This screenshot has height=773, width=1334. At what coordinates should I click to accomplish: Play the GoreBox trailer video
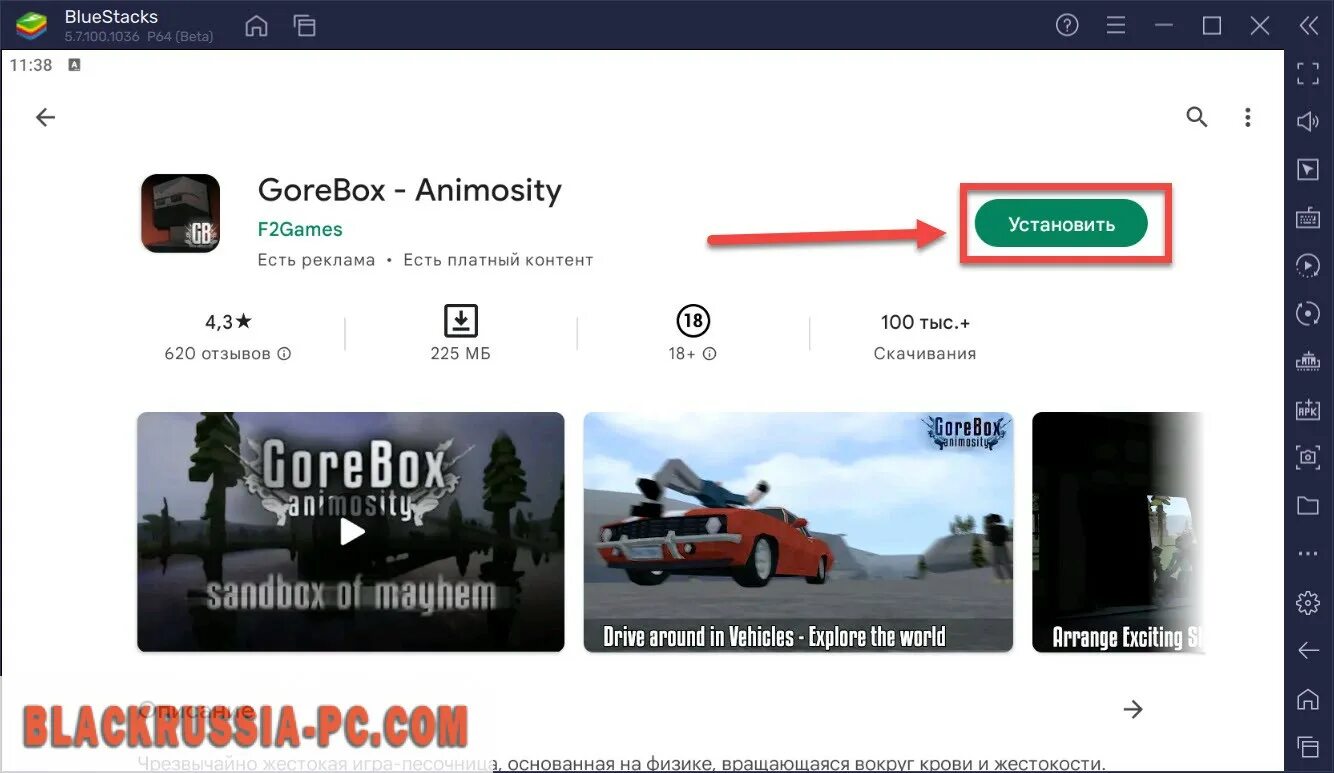[351, 532]
